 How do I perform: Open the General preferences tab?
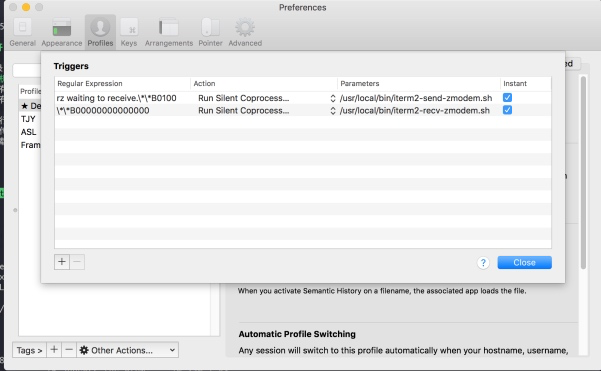23,32
